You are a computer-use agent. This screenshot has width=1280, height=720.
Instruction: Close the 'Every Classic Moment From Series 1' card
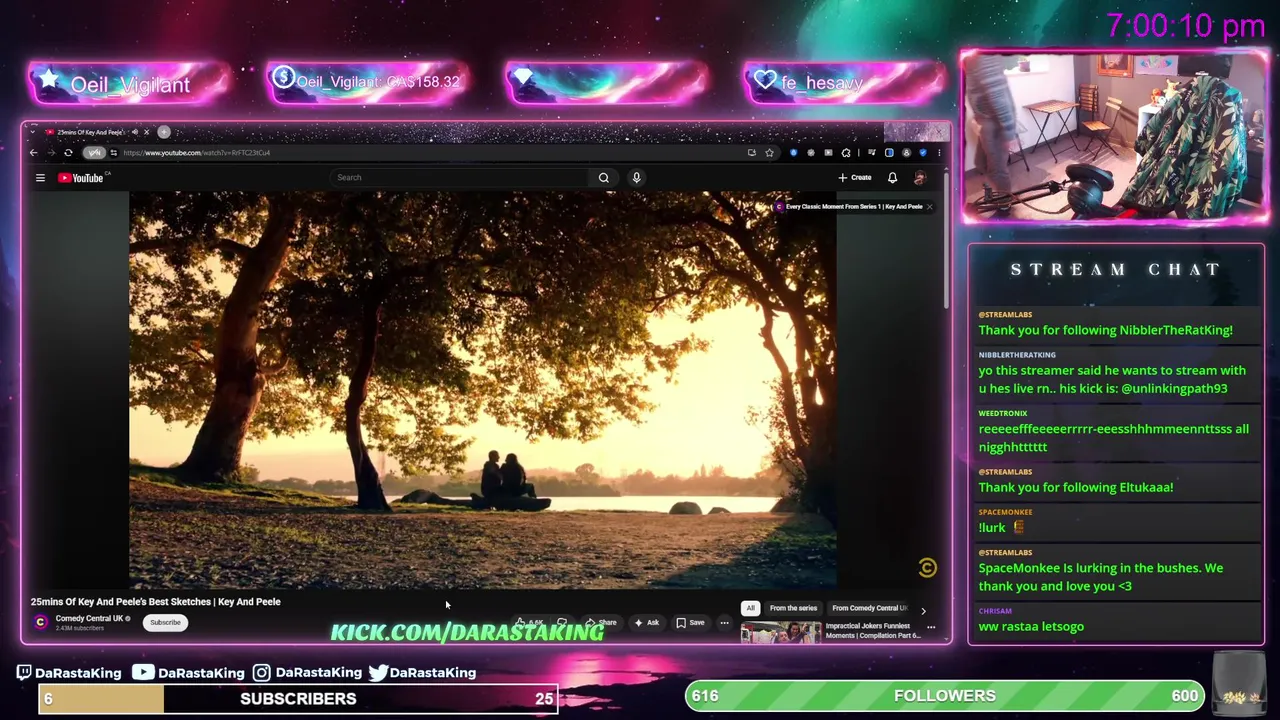coord(929,207)
